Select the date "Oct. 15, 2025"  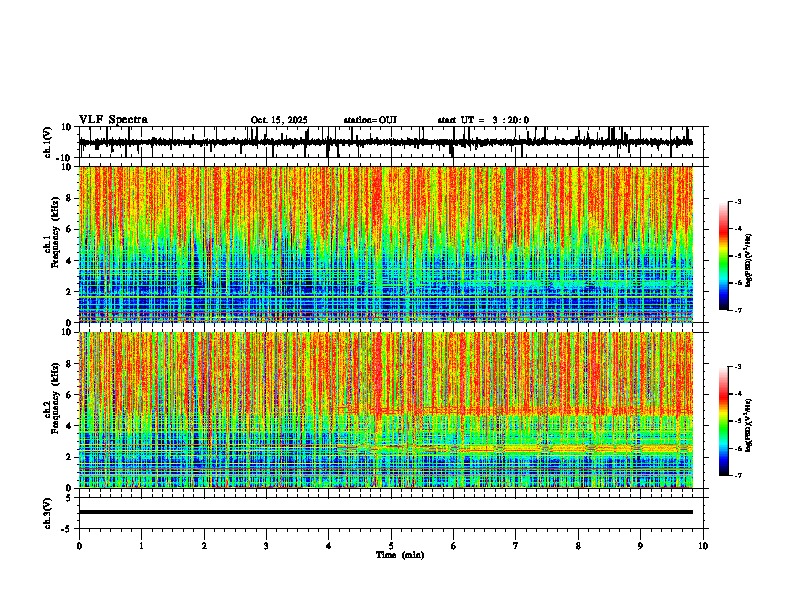click(279, 120)
